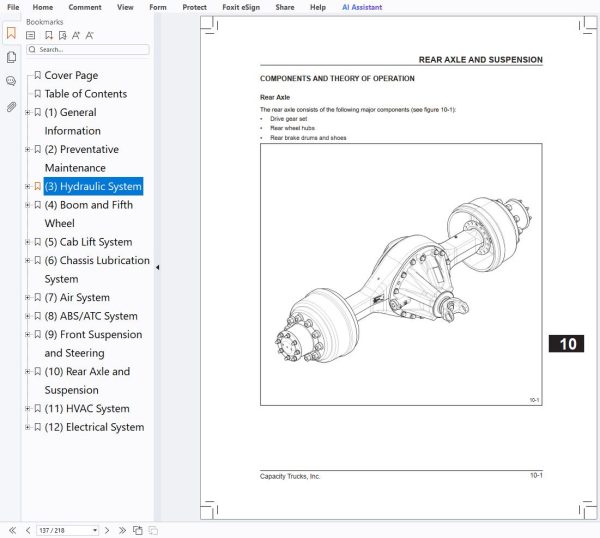Image resolution: width=600 pixels, height=538 pixels.
Task: Select the (3) Hydraulic System bookmark
Action: click(93, 186)
